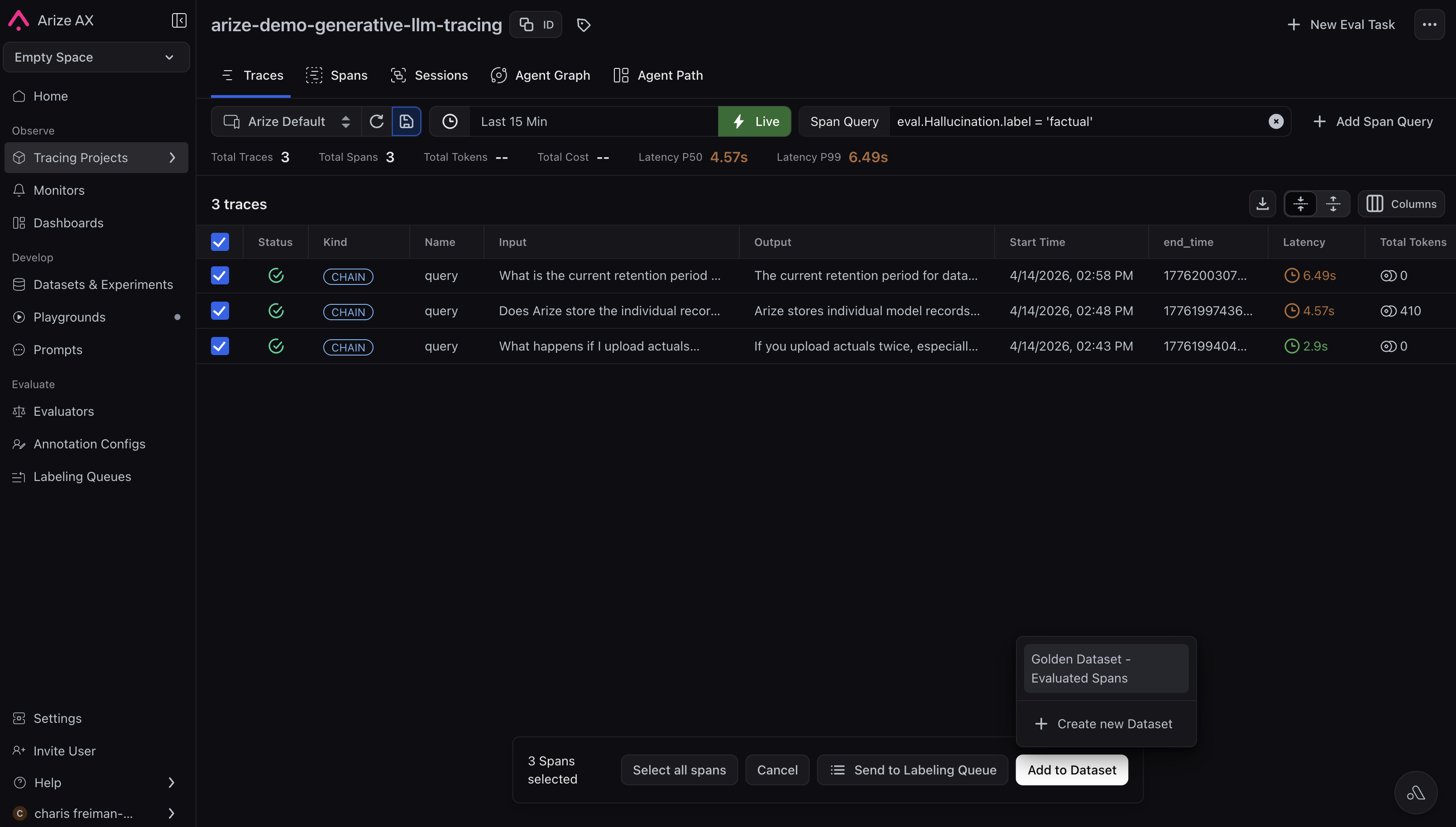Click input 'Does Arize store the individual recor...'
This screenshot has width=1456, height=827.
(609, 311)
